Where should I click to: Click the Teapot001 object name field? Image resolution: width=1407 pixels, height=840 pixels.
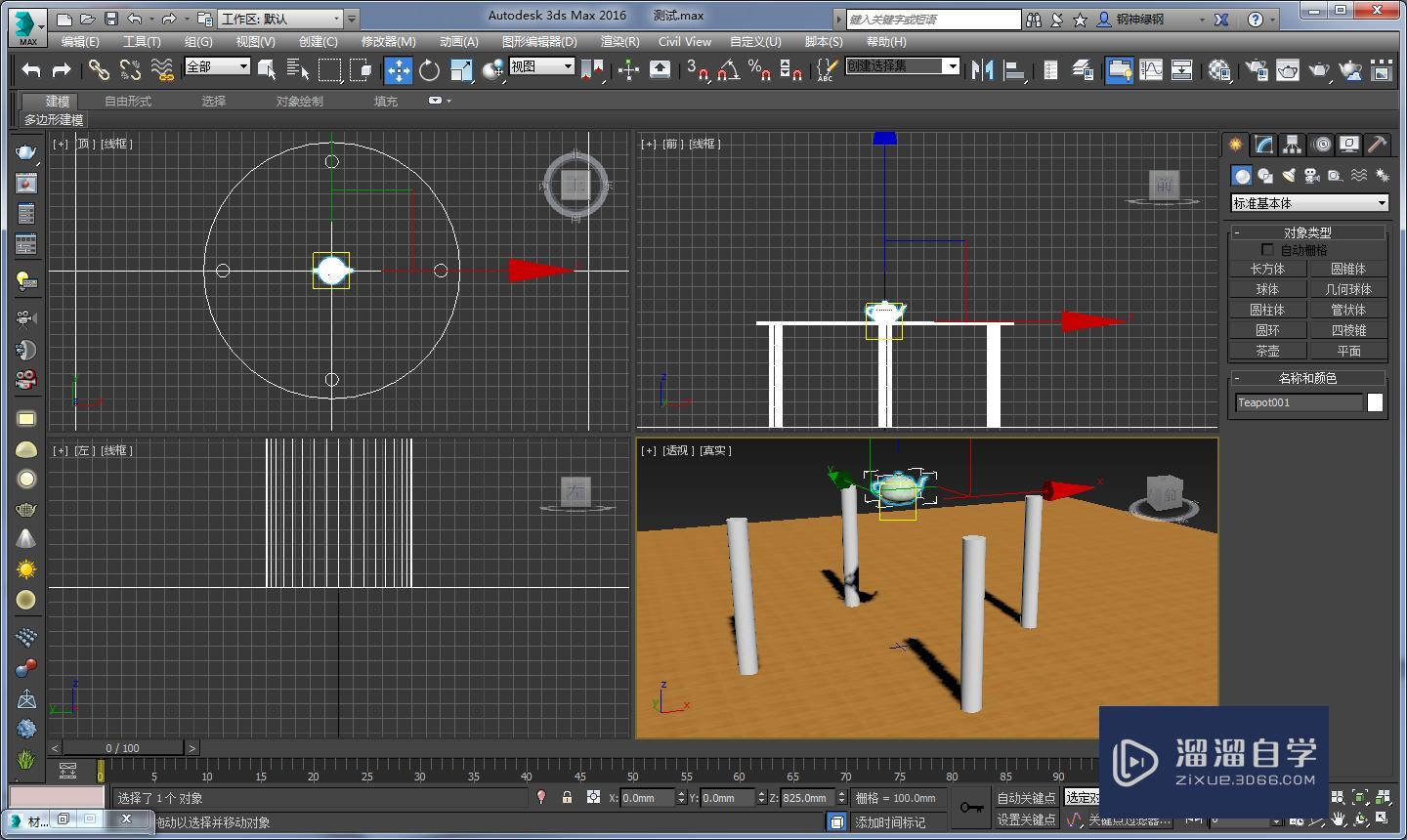[1299, 402]
